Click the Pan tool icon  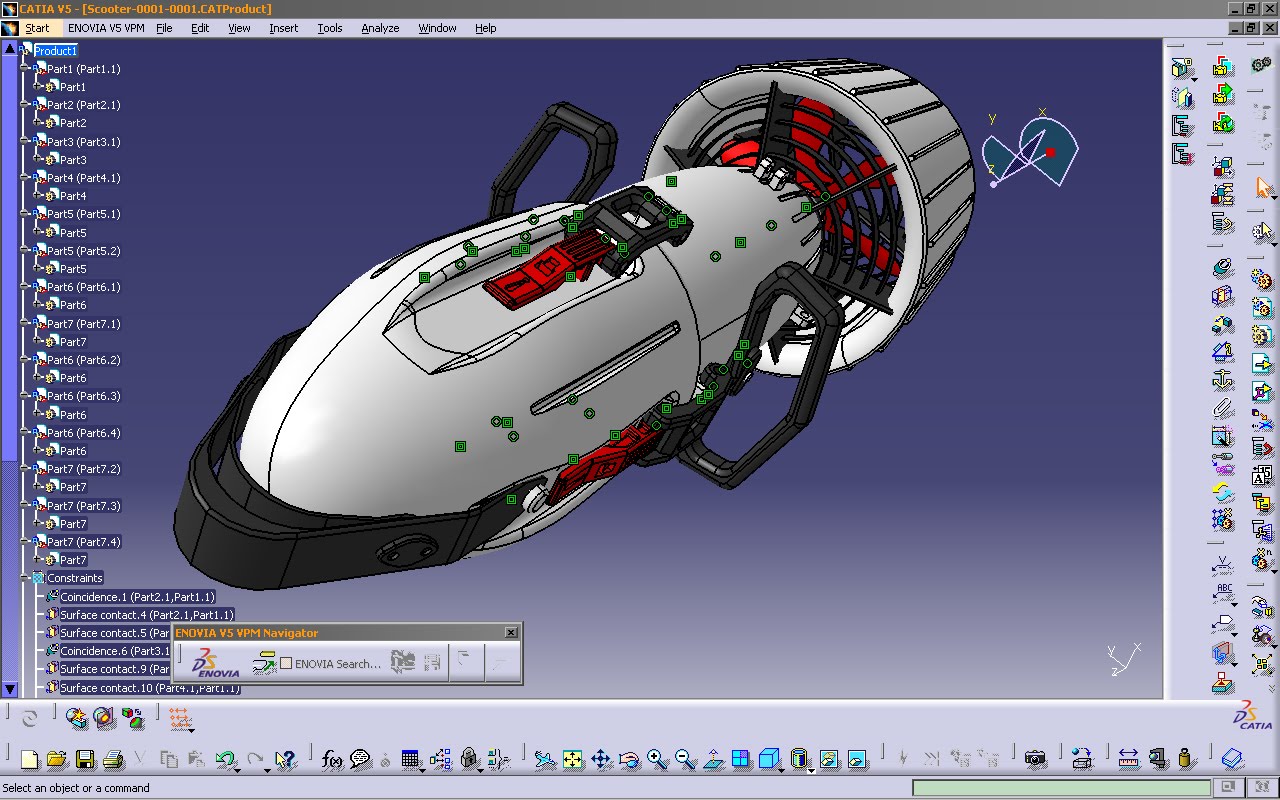[602, 760]
